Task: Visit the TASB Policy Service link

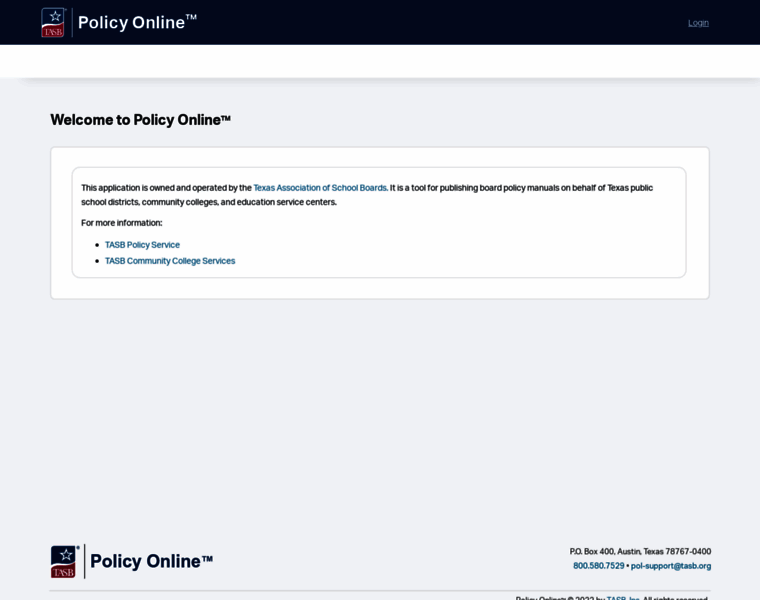Action: (142, 245)
